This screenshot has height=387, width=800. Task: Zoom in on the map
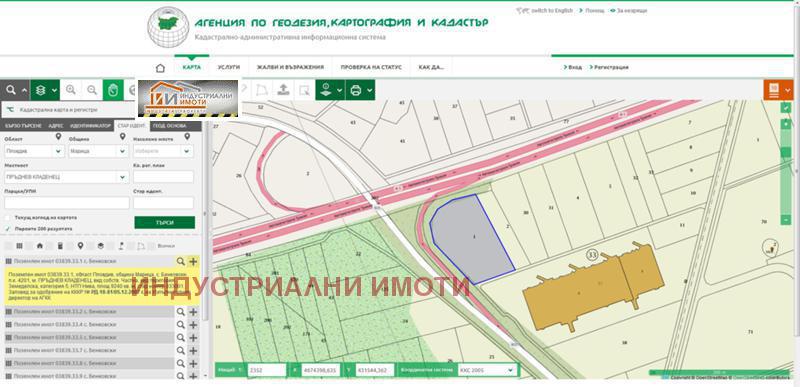click(71, 90)
